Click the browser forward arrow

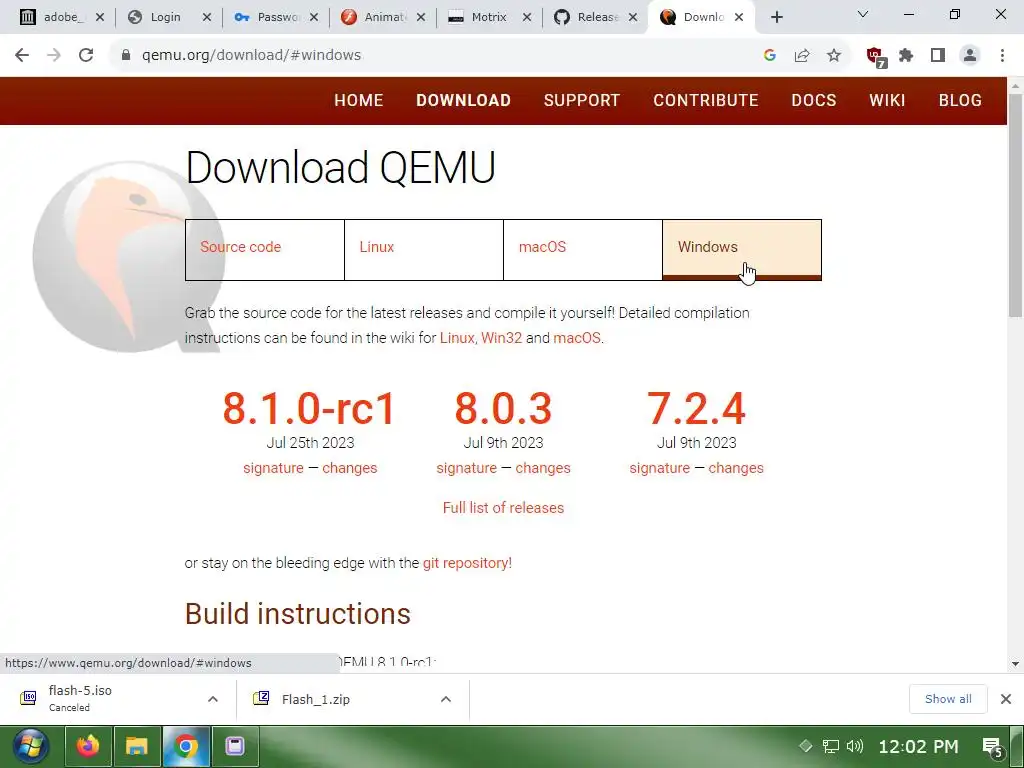(54, 55)
